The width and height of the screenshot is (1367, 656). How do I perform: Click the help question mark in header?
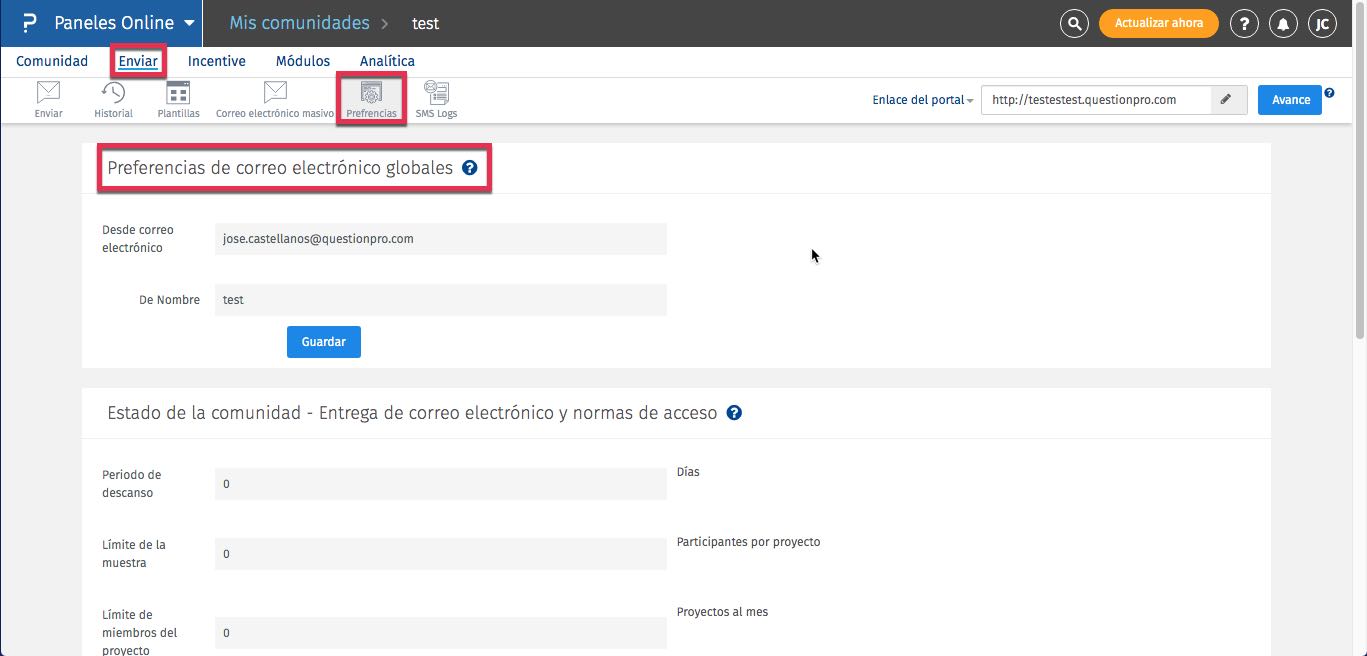[x=1243, y=23]
